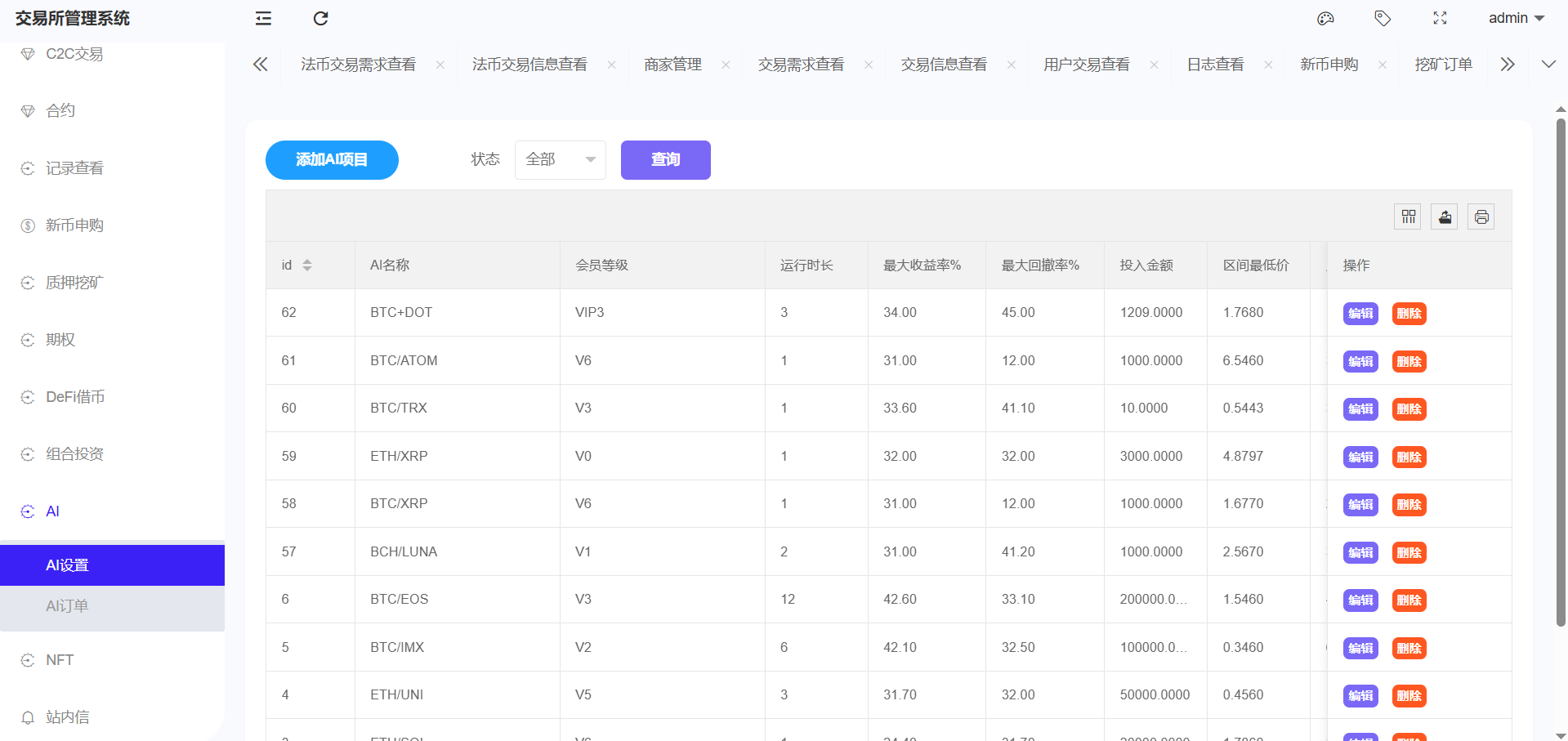Click the print table icon
The height and width of the screenshot is (741, 1568).
1481,216
